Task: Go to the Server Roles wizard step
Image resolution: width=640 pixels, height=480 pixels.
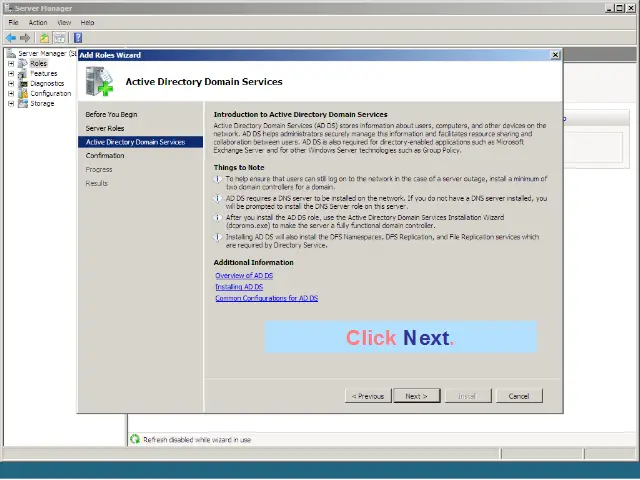Action: coord(105,129)
